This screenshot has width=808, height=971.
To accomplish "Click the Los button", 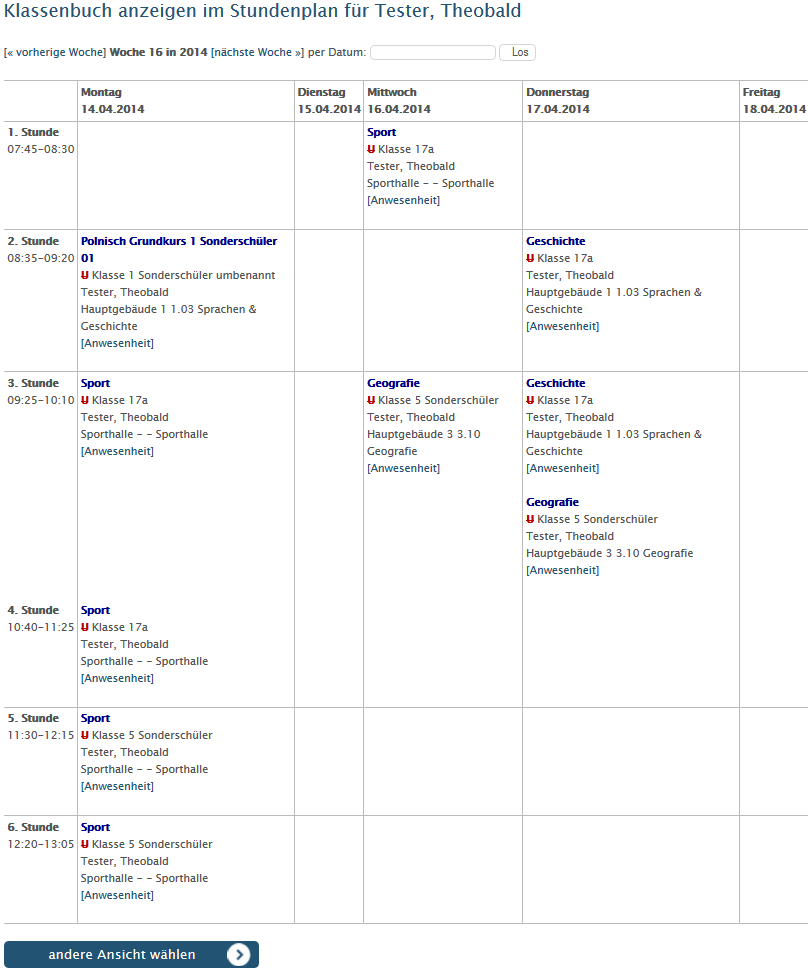I will (518, 53).
